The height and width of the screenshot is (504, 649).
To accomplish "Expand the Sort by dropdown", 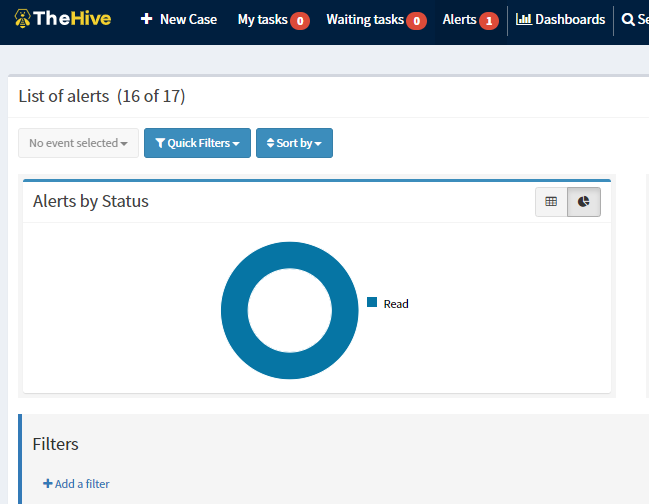I will coord(294,143).
